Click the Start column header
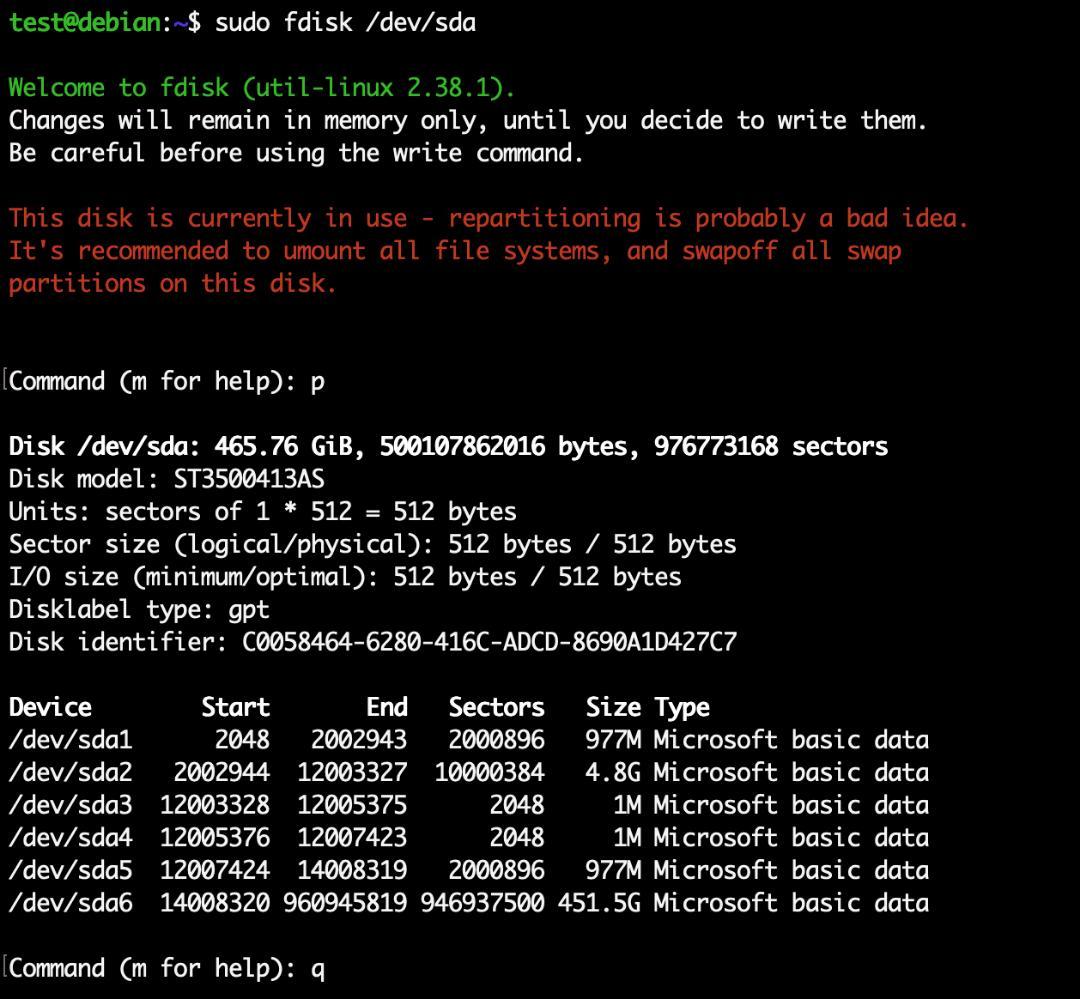Screen dimensions: 1080x999 click(x=237, y=707)
